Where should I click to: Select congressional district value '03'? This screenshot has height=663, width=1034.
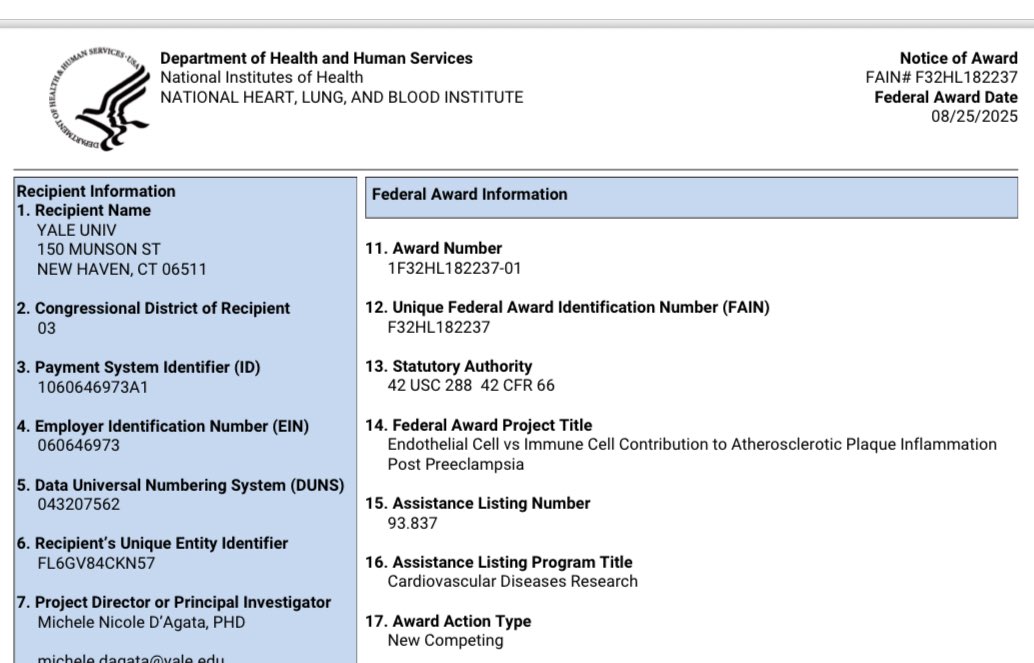tap(47, 328)
